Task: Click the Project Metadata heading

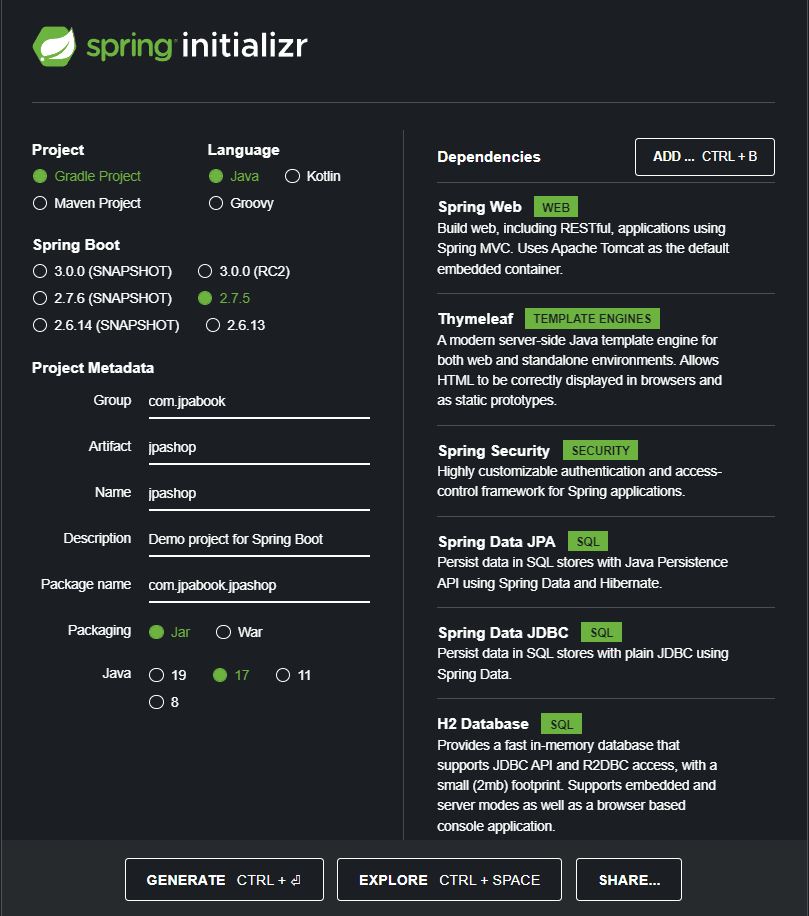Action: tap(93, 368)
